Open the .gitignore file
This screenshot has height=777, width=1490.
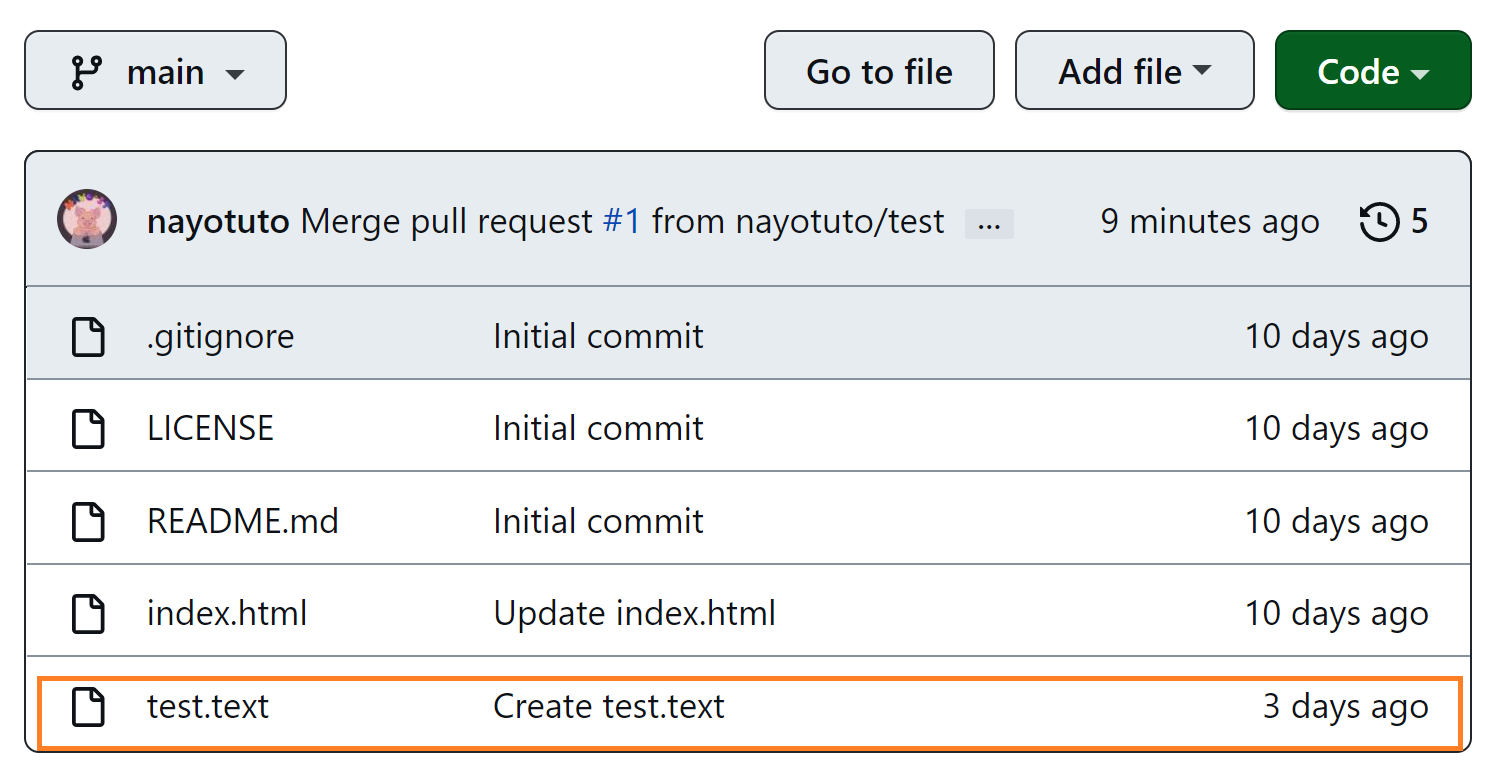point(220,337)
